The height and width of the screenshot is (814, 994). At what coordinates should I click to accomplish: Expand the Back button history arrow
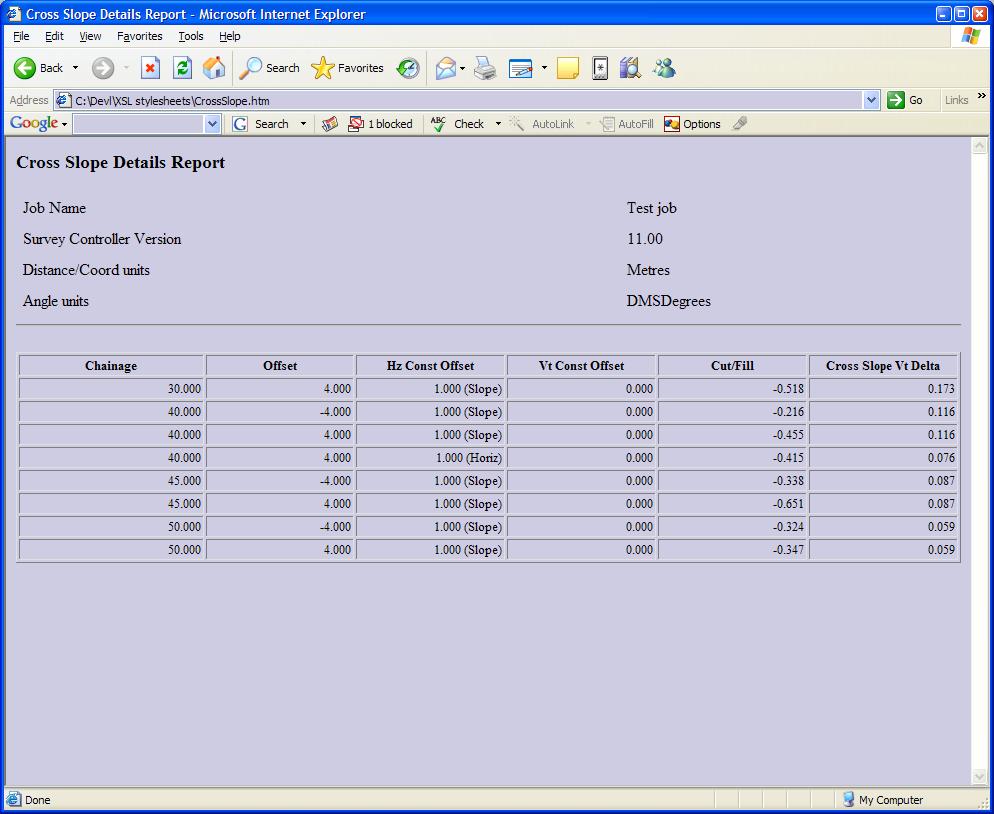(75, 68)
